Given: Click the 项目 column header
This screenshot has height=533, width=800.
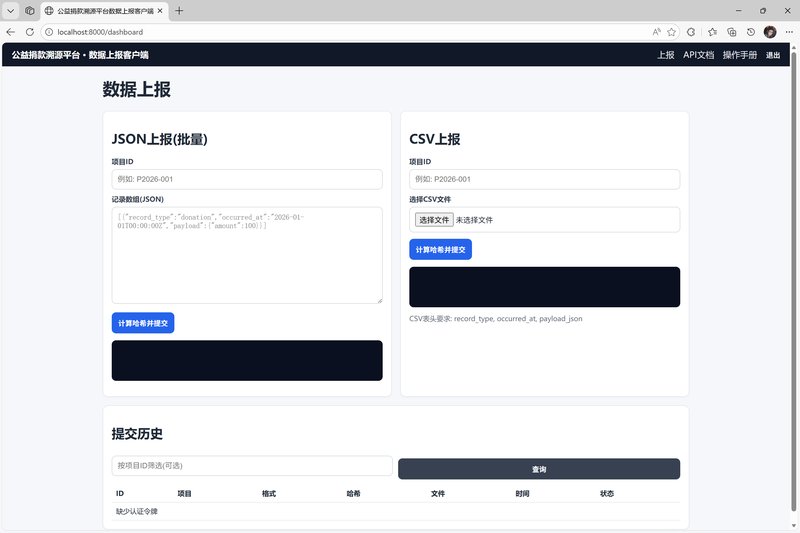Looking at the screenshot, I should (x=184, y=493).
